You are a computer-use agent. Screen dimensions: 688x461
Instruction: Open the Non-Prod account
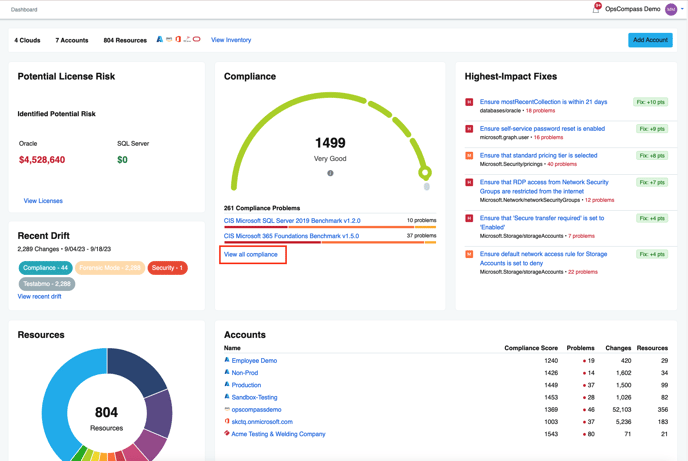[245, 373]
